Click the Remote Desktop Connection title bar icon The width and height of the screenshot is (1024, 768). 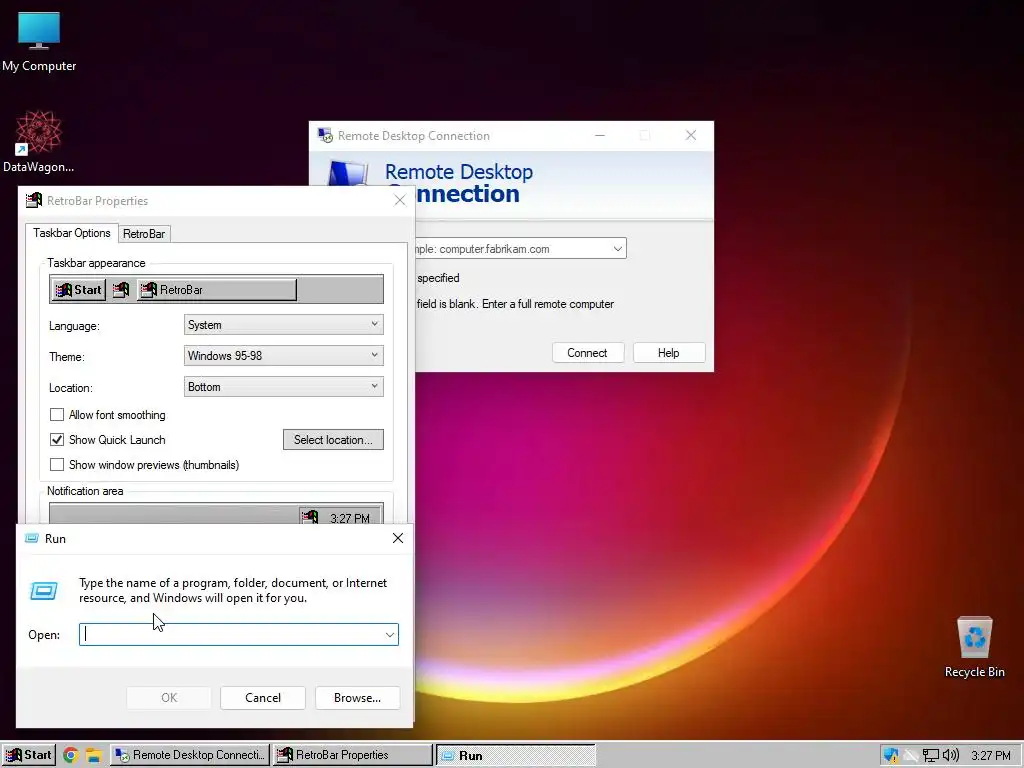click(325, 135)
